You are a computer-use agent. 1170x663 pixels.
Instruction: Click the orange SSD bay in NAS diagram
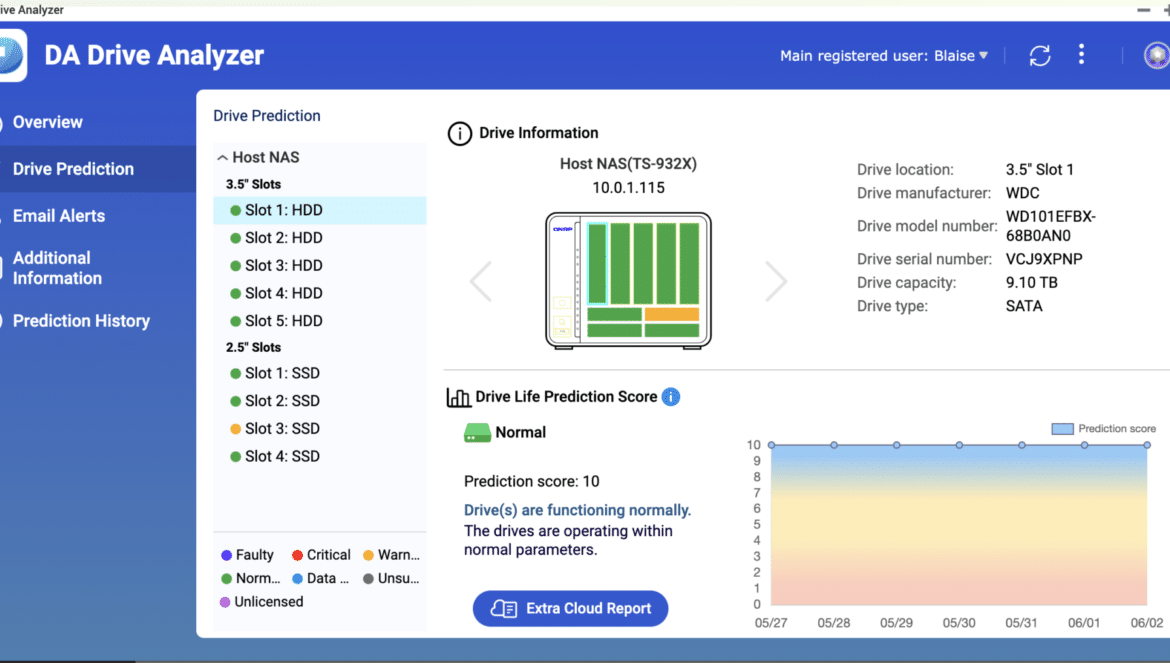tap(672, 314)
